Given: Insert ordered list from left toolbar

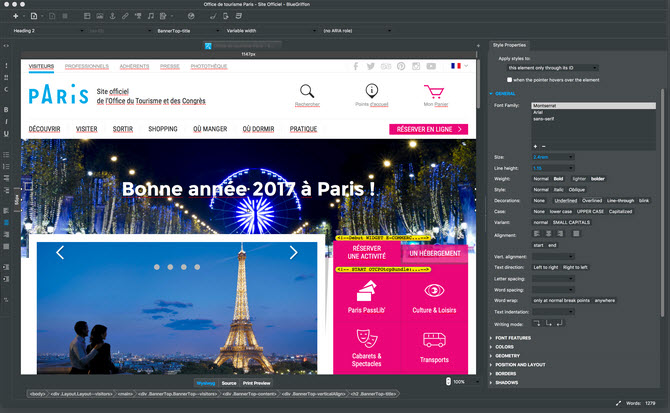Looking at the screenshot, I should tap(6, 167).
